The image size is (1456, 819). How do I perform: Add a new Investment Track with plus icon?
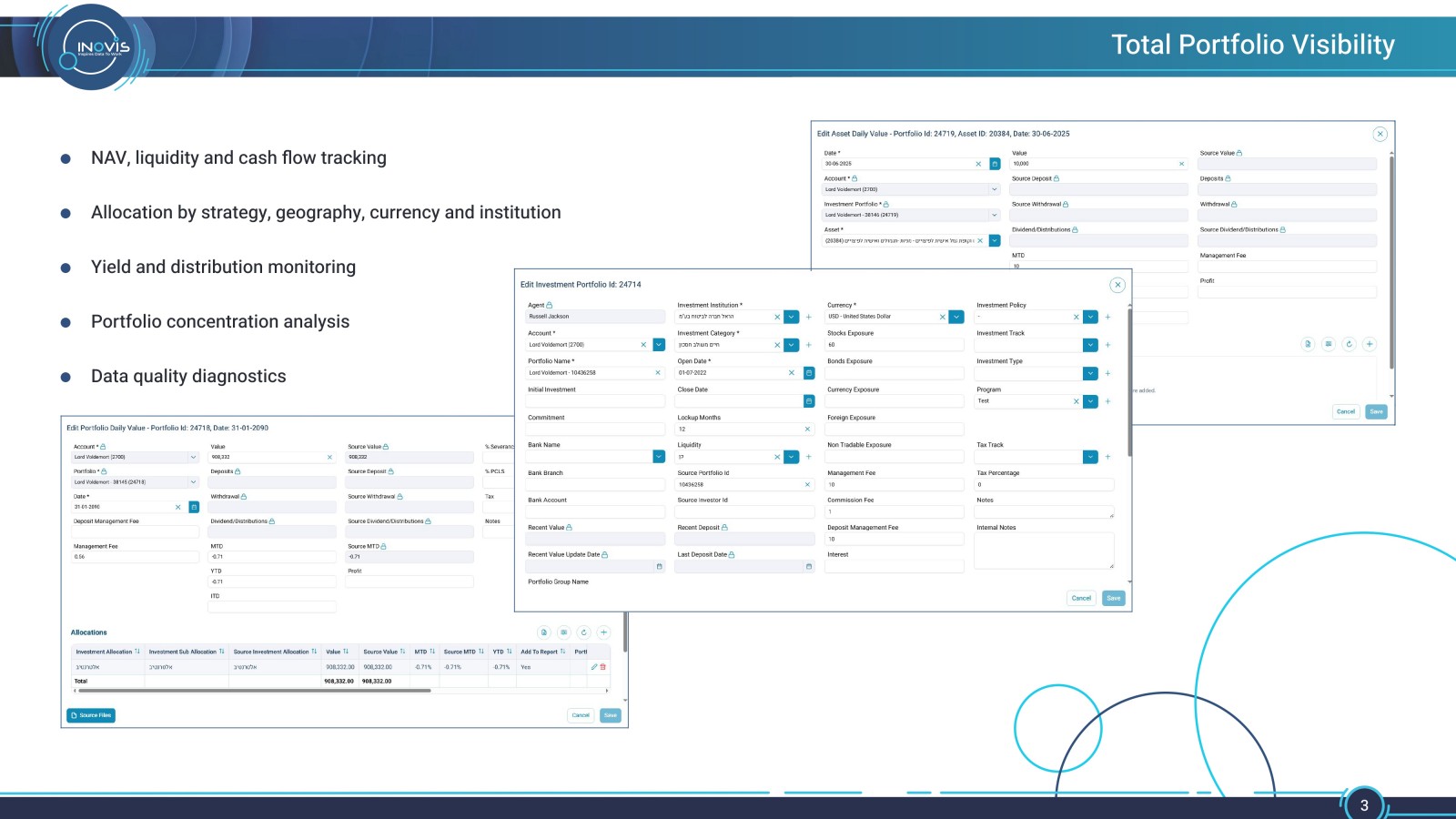(1107, 345)
